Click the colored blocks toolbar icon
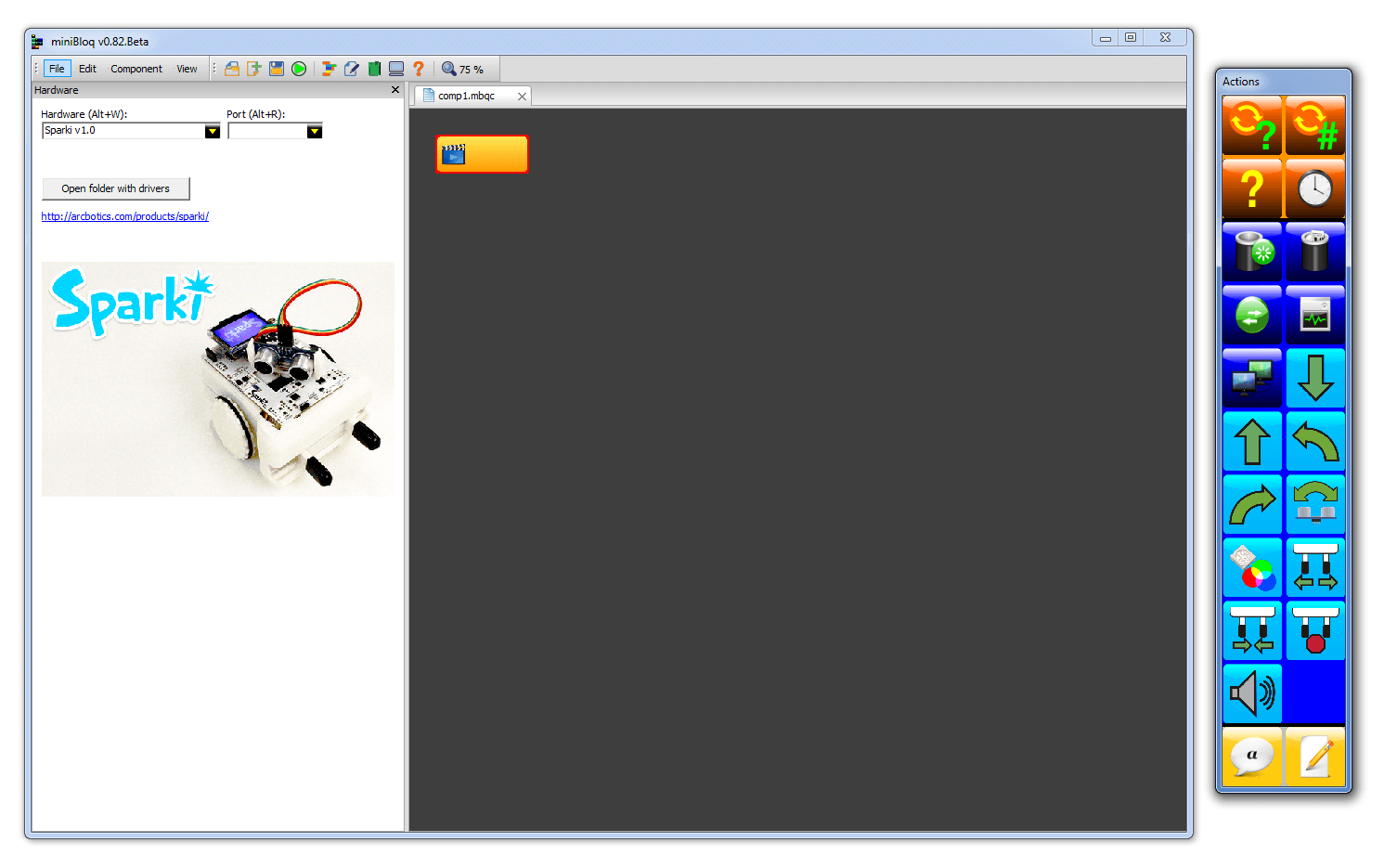Image resolution: width=1384 pixels, height=868 pixels. 329,69
